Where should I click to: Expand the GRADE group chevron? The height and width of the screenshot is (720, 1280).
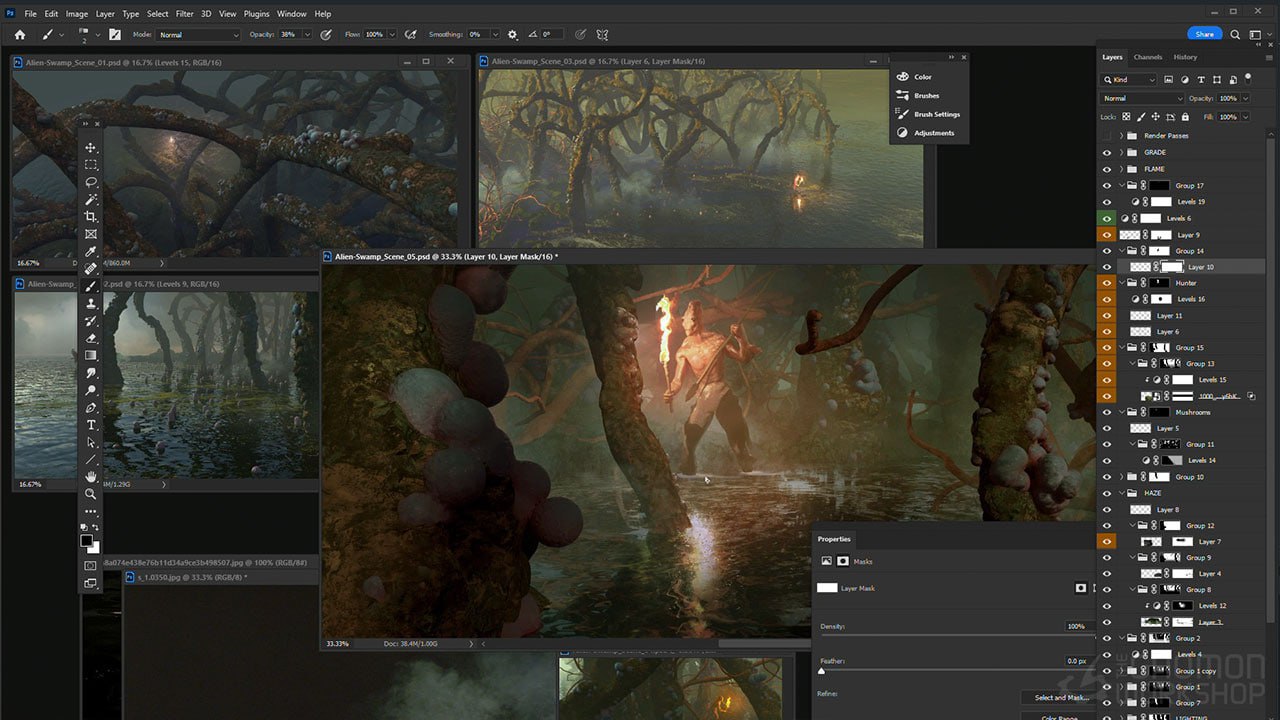tap(1121, 153)
